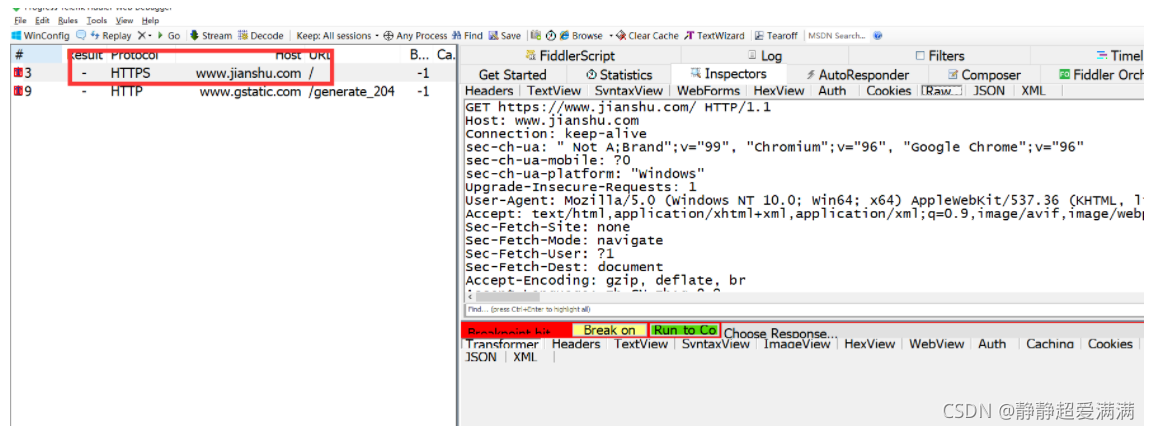This screenshot has height=429, width=1149.
Task: Select request Cookies inspector tab
Action: (x=888, y=91)
